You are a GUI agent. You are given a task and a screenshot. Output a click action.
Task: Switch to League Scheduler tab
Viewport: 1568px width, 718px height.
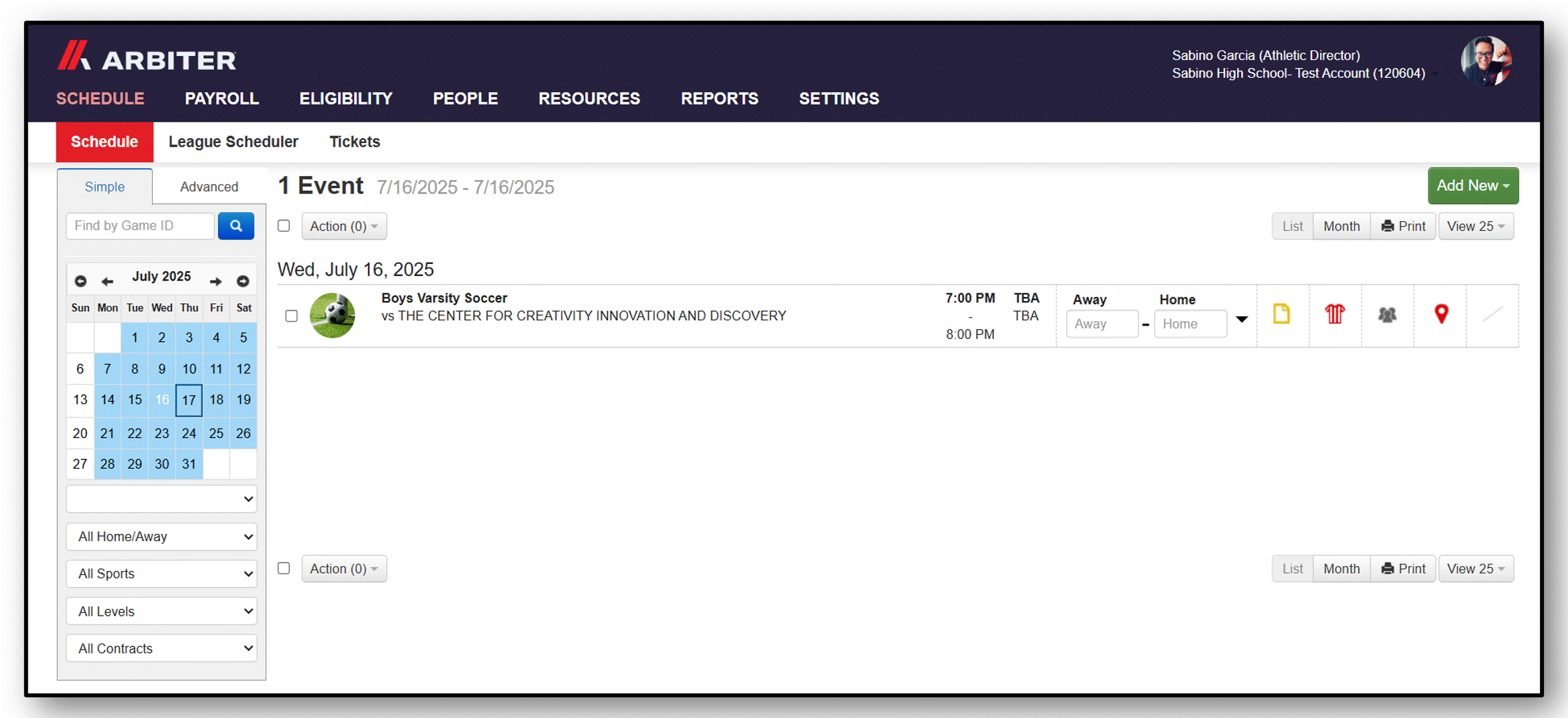point(233,142)
